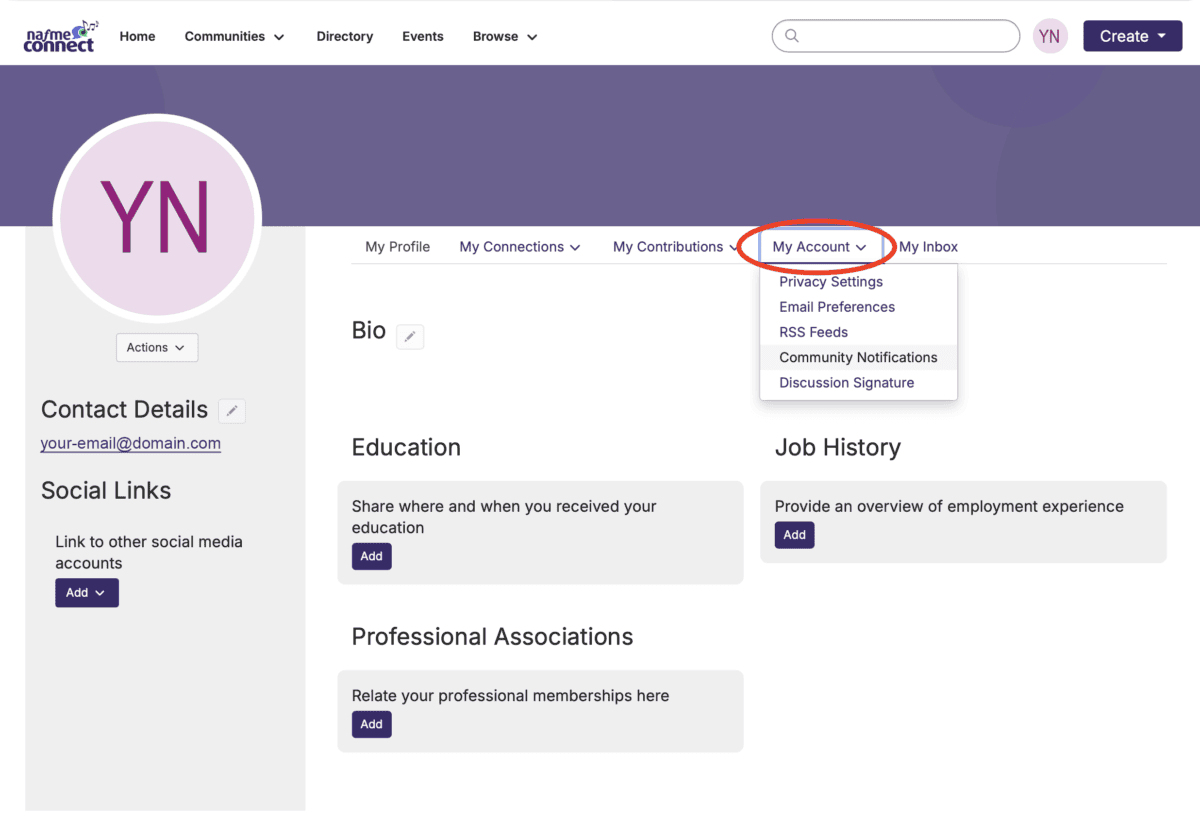Click the Contact Details heading
This screenshot has height=840, width=1200.
[x=124, y=409]
